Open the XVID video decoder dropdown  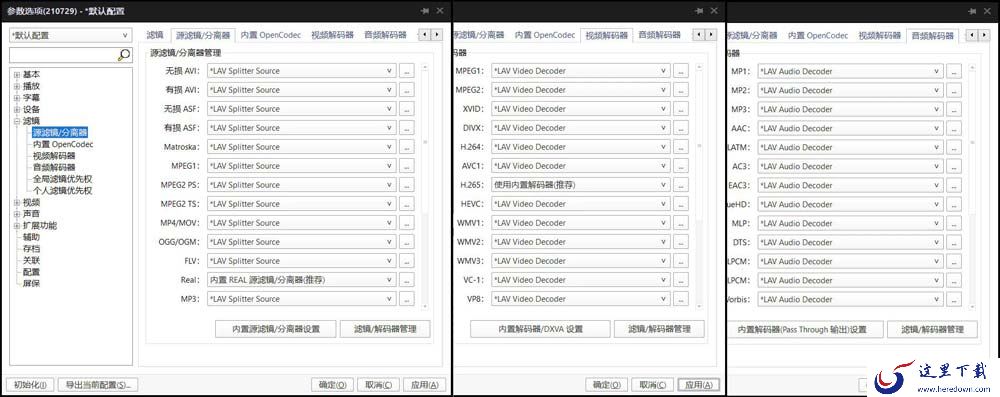(x=580, y=109)
